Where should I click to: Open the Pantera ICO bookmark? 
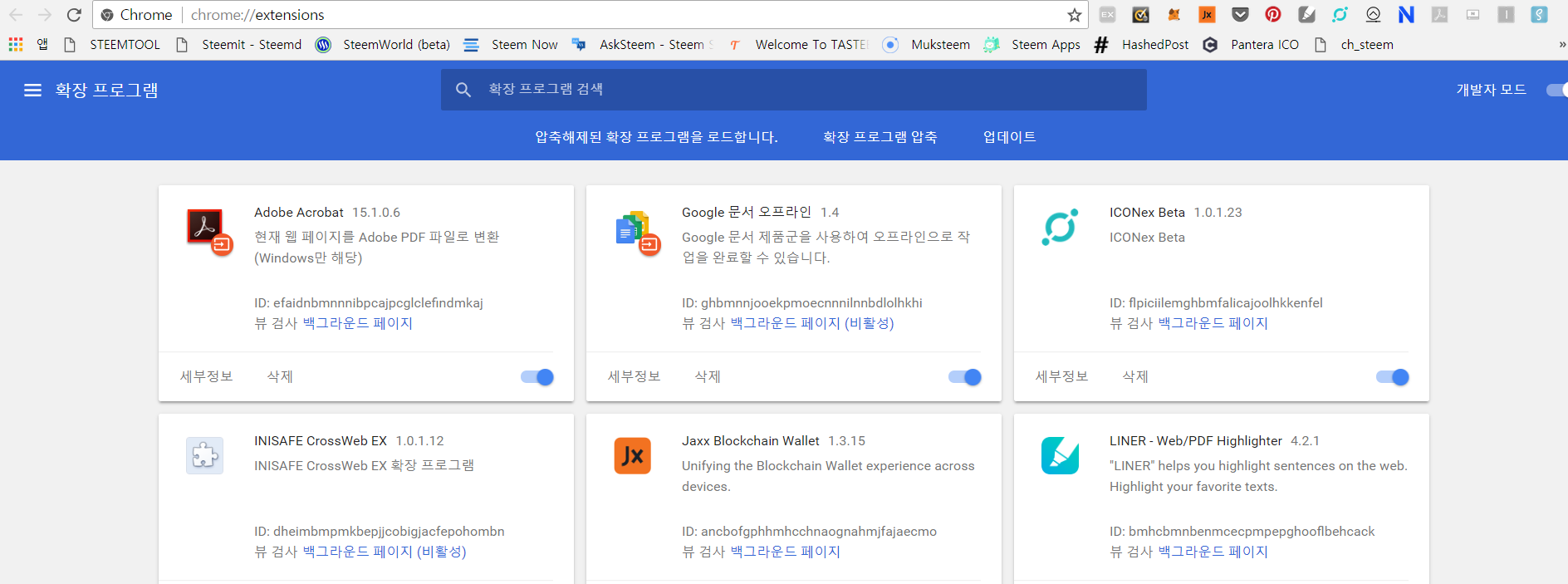(1251, 45)
